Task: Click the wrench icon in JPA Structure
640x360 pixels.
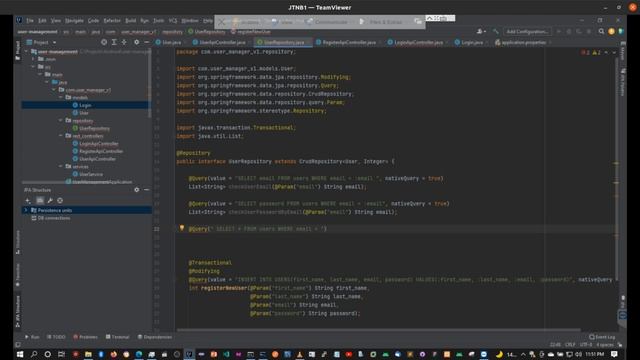Action: coord(50,200)
